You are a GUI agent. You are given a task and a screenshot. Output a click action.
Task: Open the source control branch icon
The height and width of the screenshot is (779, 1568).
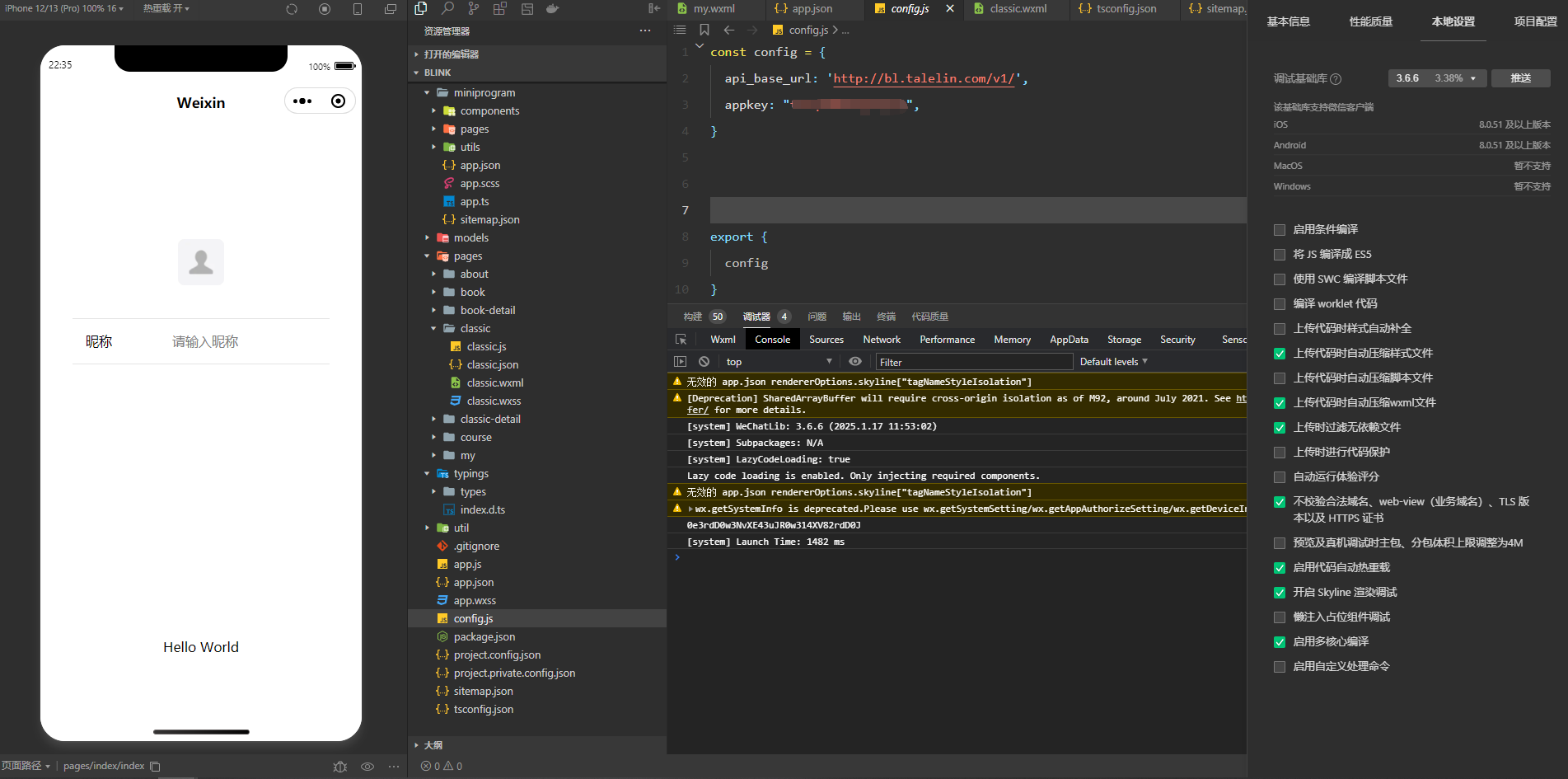pos(474,8)
